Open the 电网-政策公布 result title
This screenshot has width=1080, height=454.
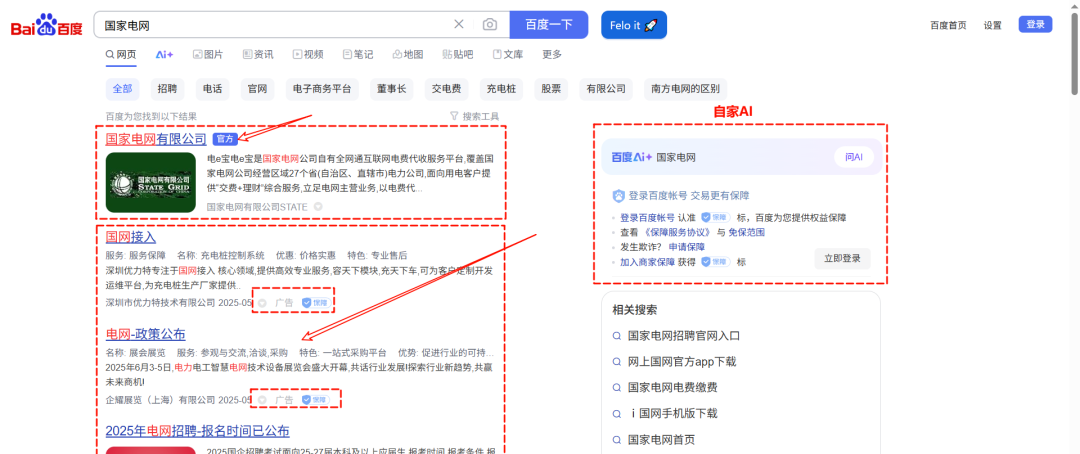(145, 335)
